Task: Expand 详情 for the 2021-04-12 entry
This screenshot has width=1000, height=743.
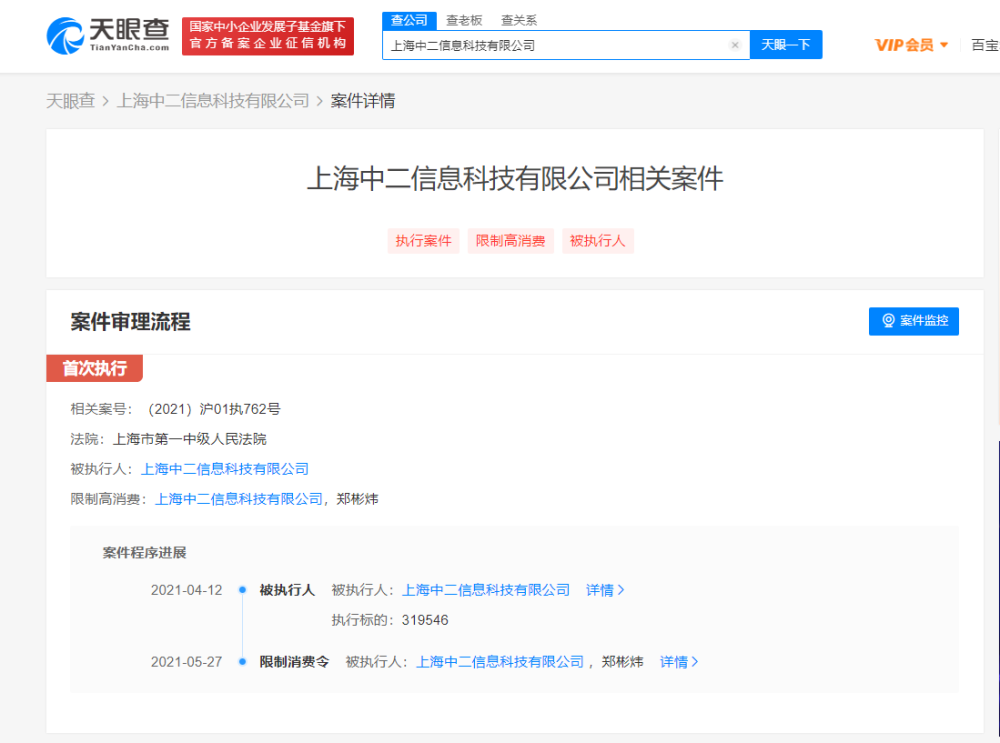Action: pyautogui.click(x=605, y=591)
